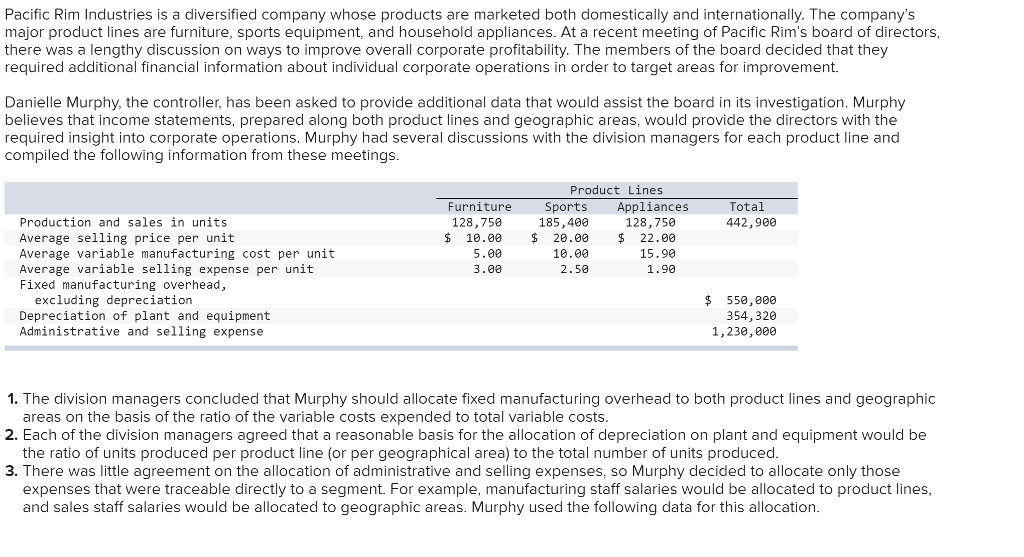The height and width of the screenshot is (557, 1024).
Task: Click the Total column header
Action: click(747, 207)
